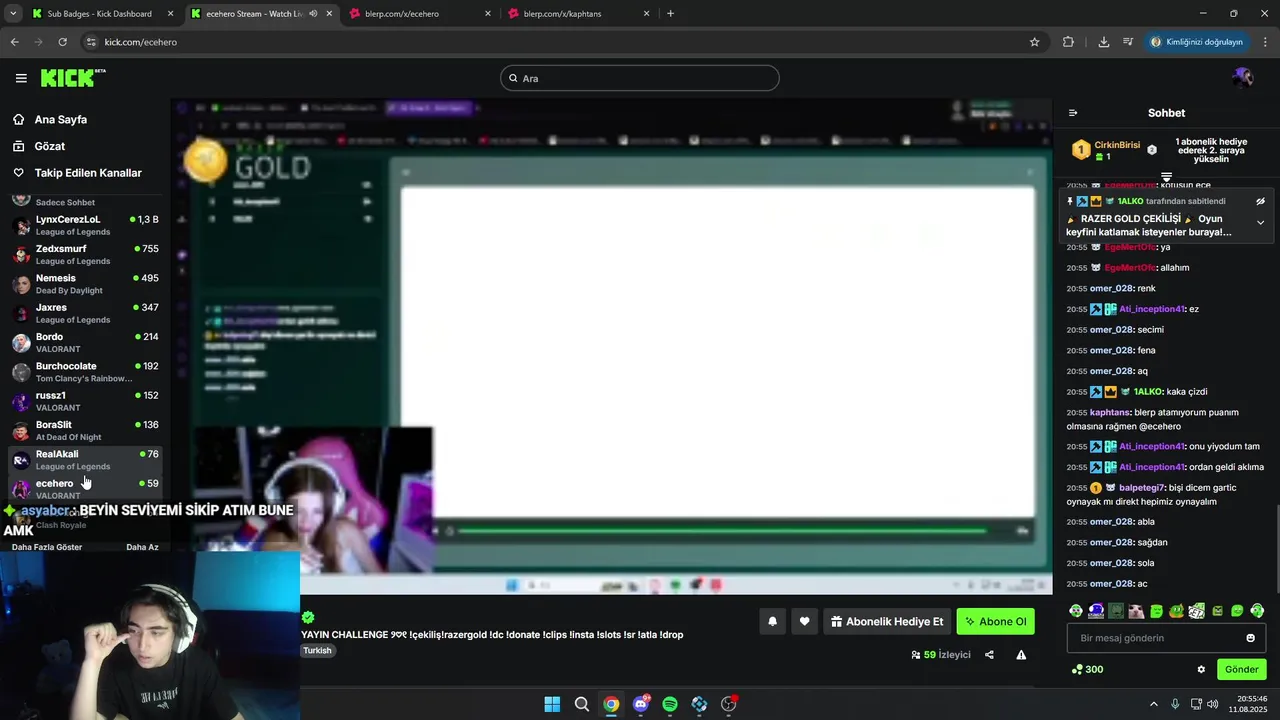Open RealAkali channel
Image resolution: width=1280 pixels, height=720 pixels.
coord(85,460)
